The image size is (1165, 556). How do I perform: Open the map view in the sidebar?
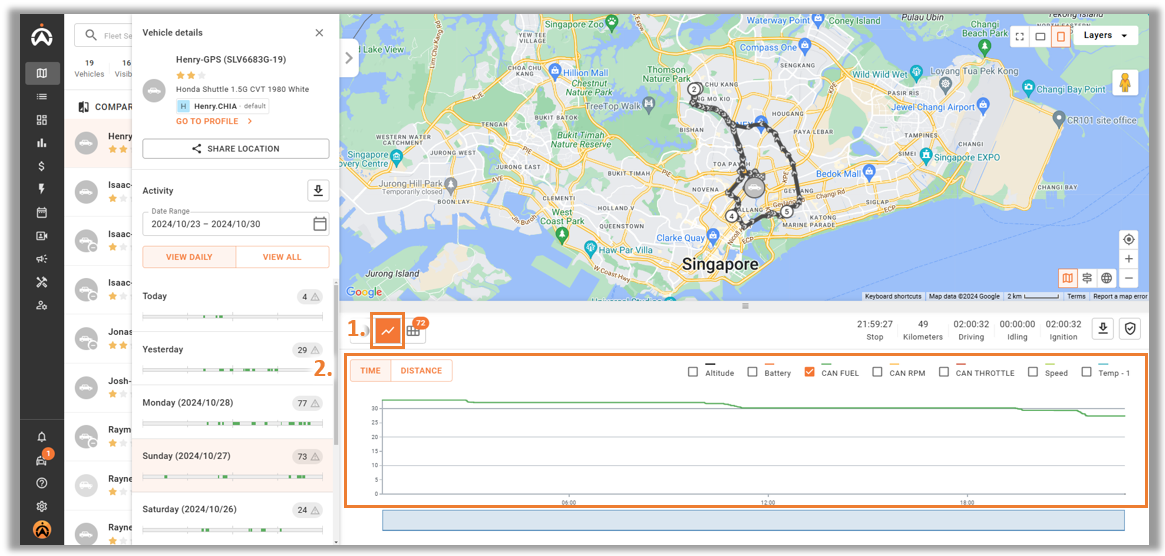[42, 73]
